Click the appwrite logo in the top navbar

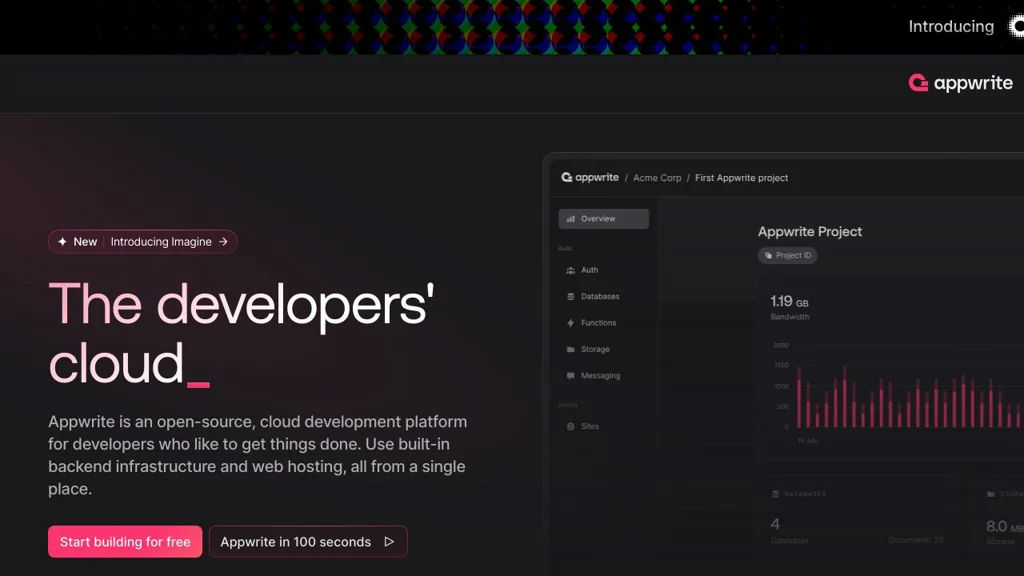[x=960, y=83]
